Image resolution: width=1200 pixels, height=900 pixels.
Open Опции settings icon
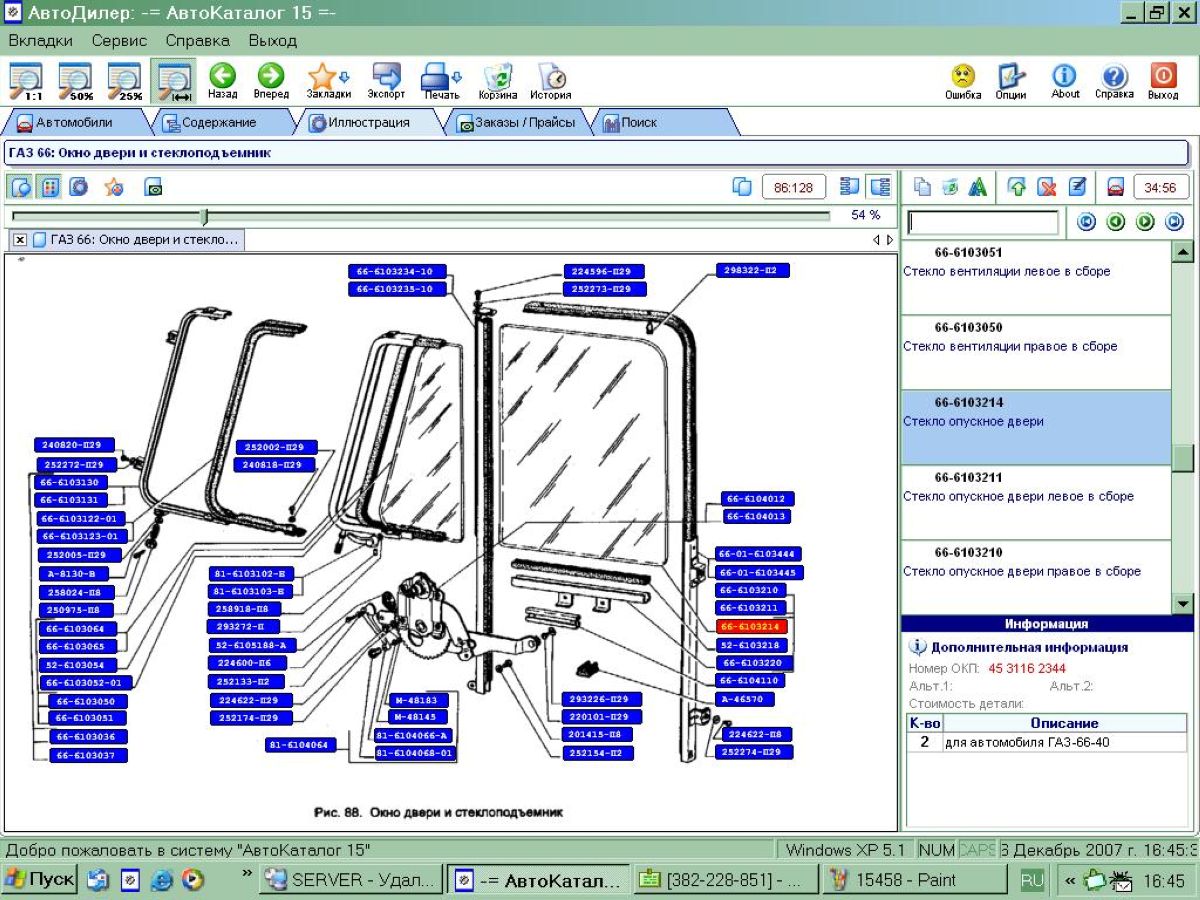1011,80
